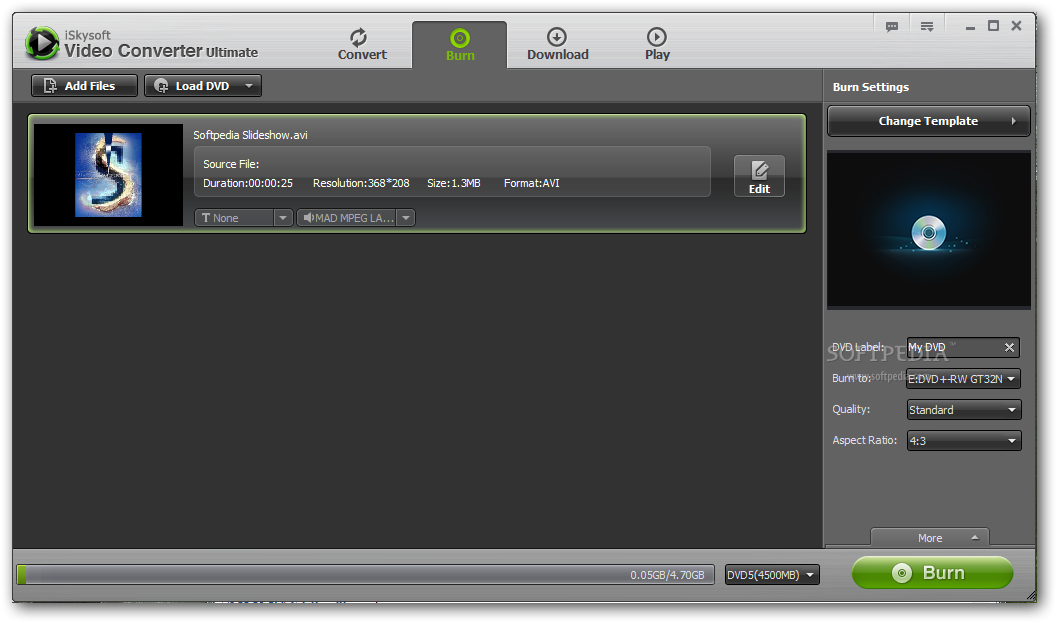The width and height of the screenshot is (1057, 623).
Task: Open the Aspect Ratio 4:3 dropdown
Action: (x=964, y=441)
